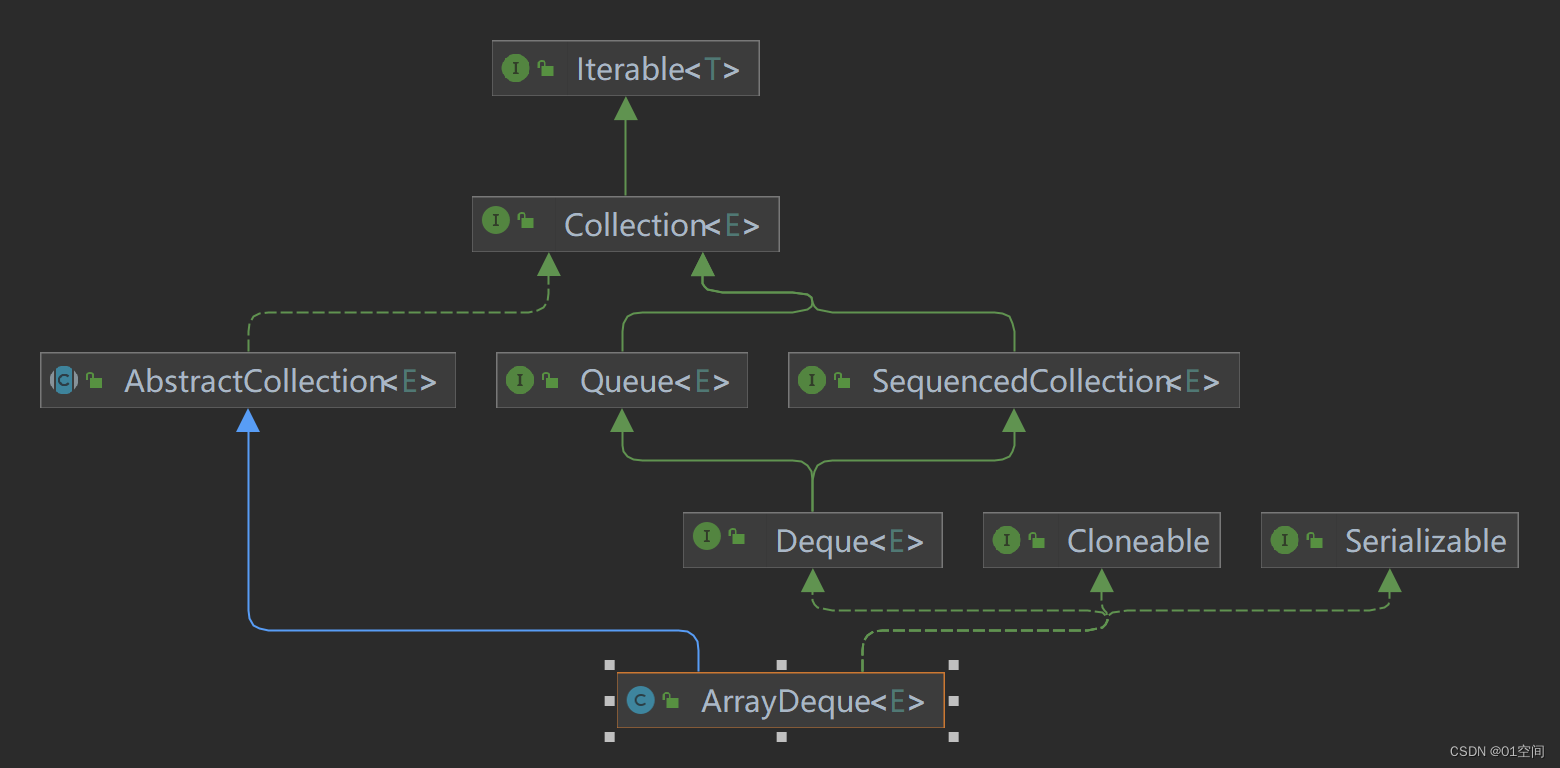
Task: Click the green lock icon on Iterable
Action: click(546, 69)
